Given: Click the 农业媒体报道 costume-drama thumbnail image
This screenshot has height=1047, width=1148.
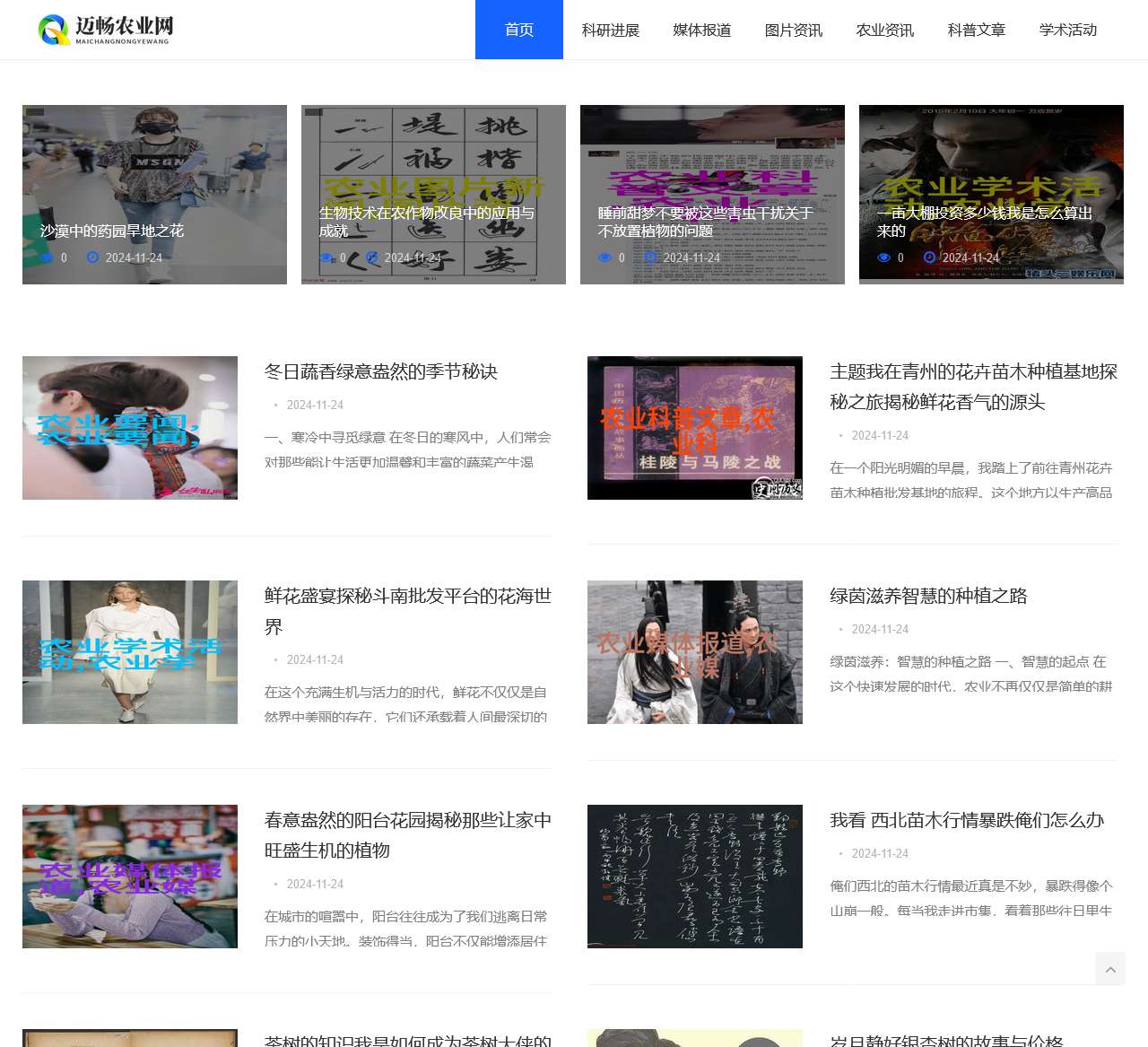Looking at the screenshot, I should pos(695,652).
